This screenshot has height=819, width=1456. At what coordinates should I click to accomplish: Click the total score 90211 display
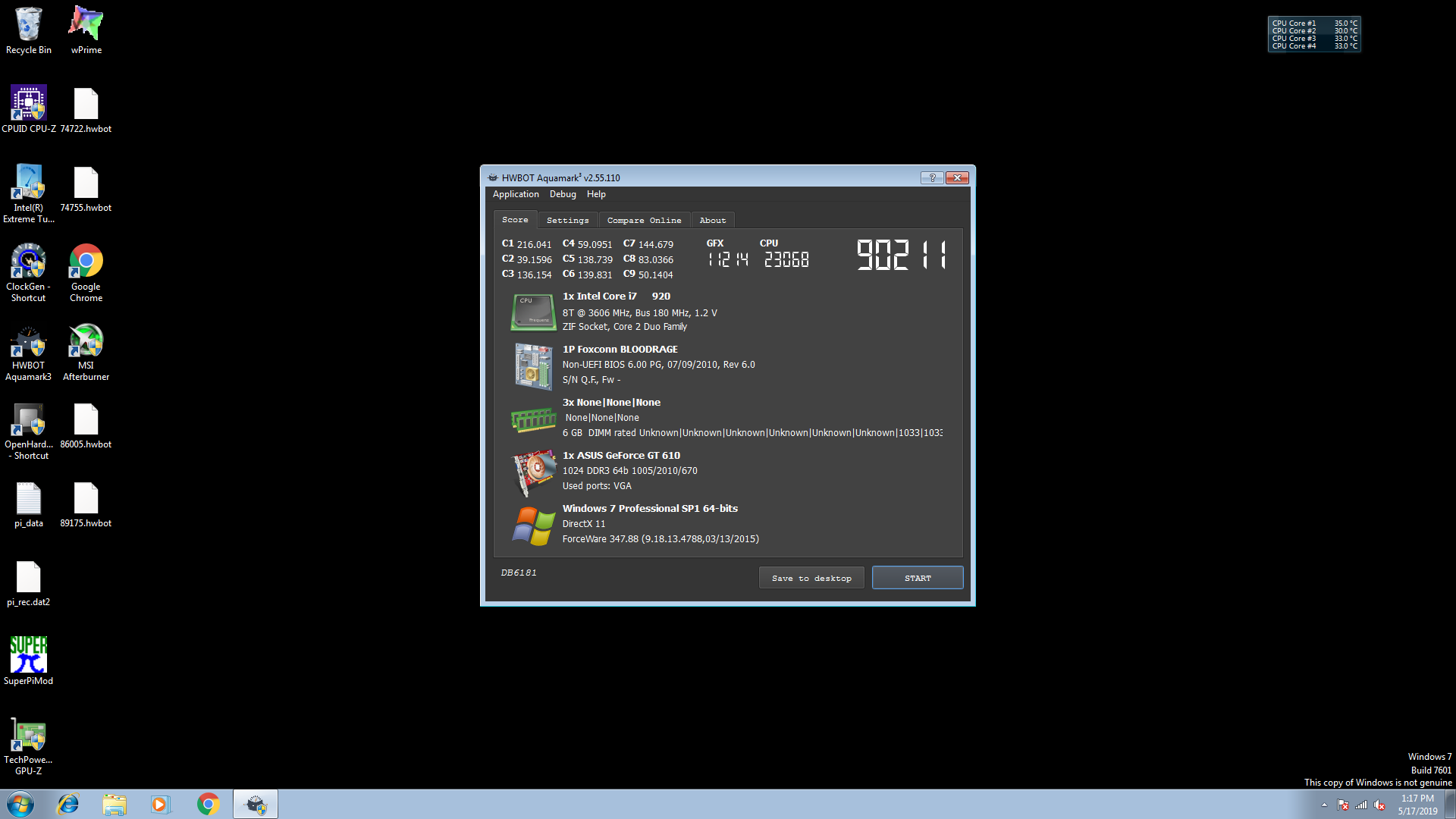902,255
